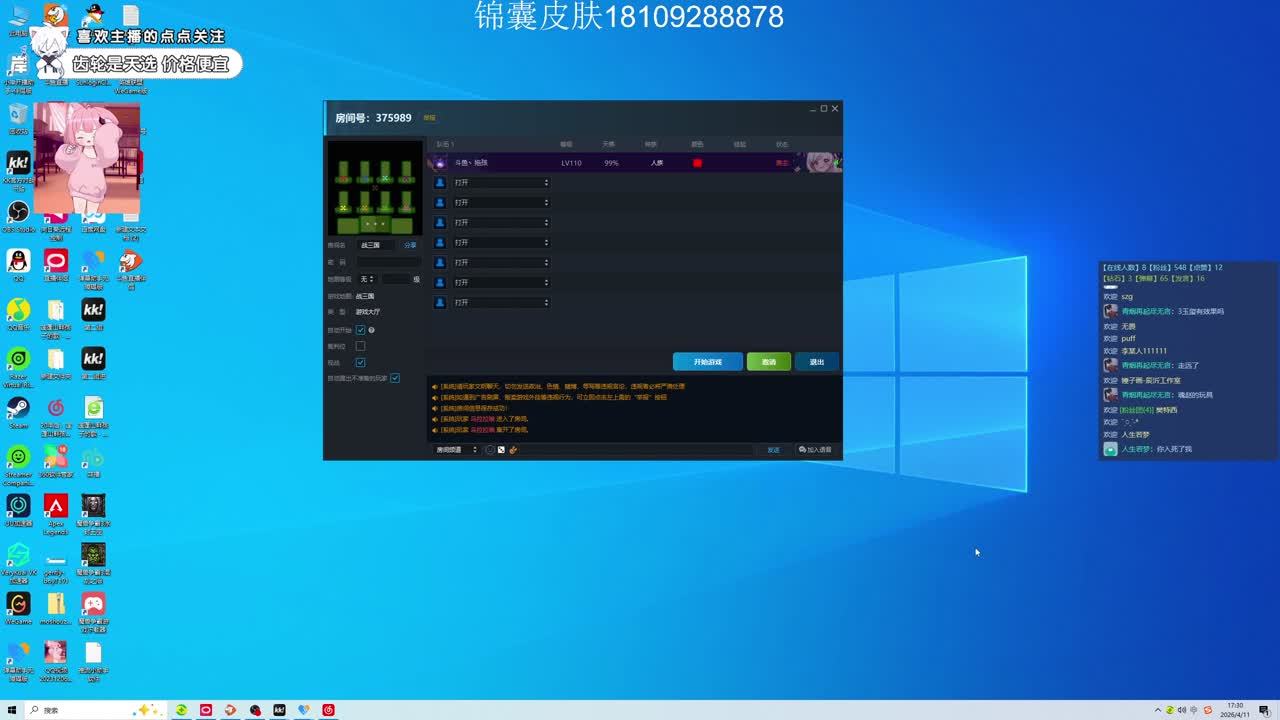The height and width of the screenshot is (720, 1280).
Task: Toggle auto-kick unprepared players checkbox
Action: point(395,378)
